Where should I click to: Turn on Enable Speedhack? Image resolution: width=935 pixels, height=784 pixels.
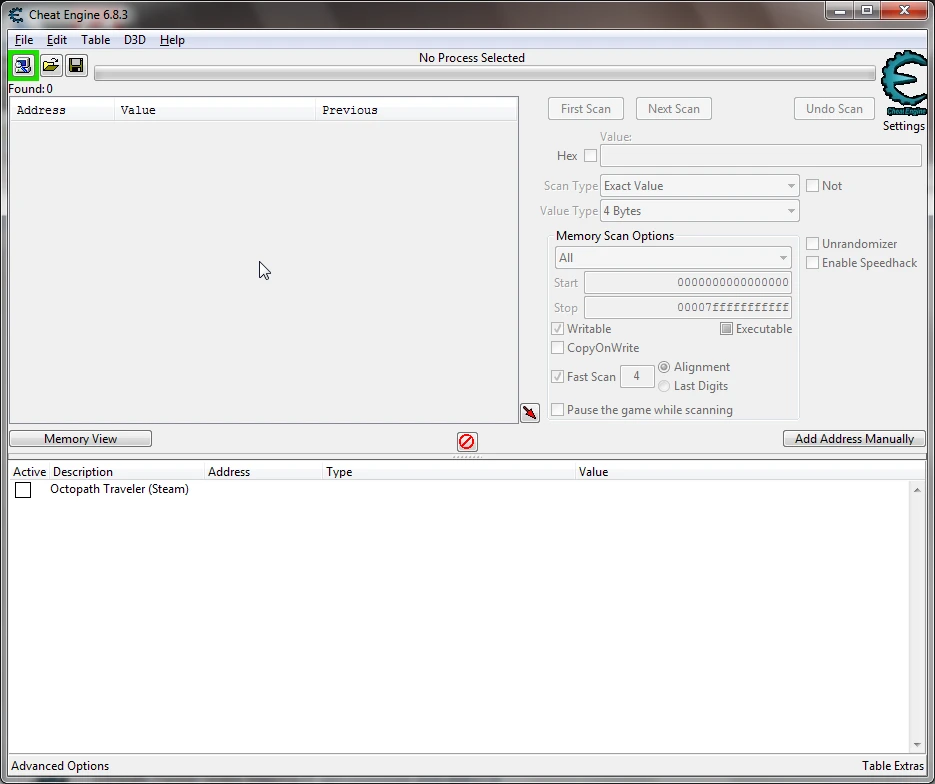[x=813, y=263]
